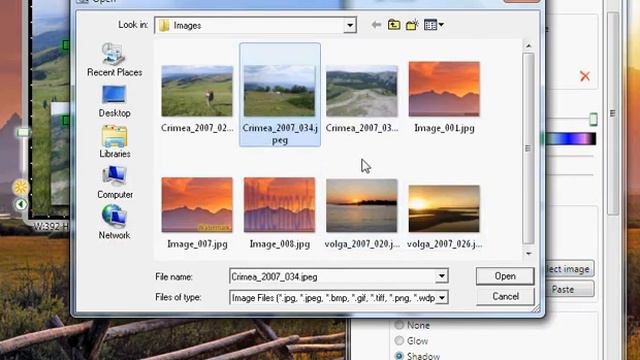The height and width of the screenshot is (360, 640).
Task: Click the background window vertical scrollbar
Action: coord(613,113)
